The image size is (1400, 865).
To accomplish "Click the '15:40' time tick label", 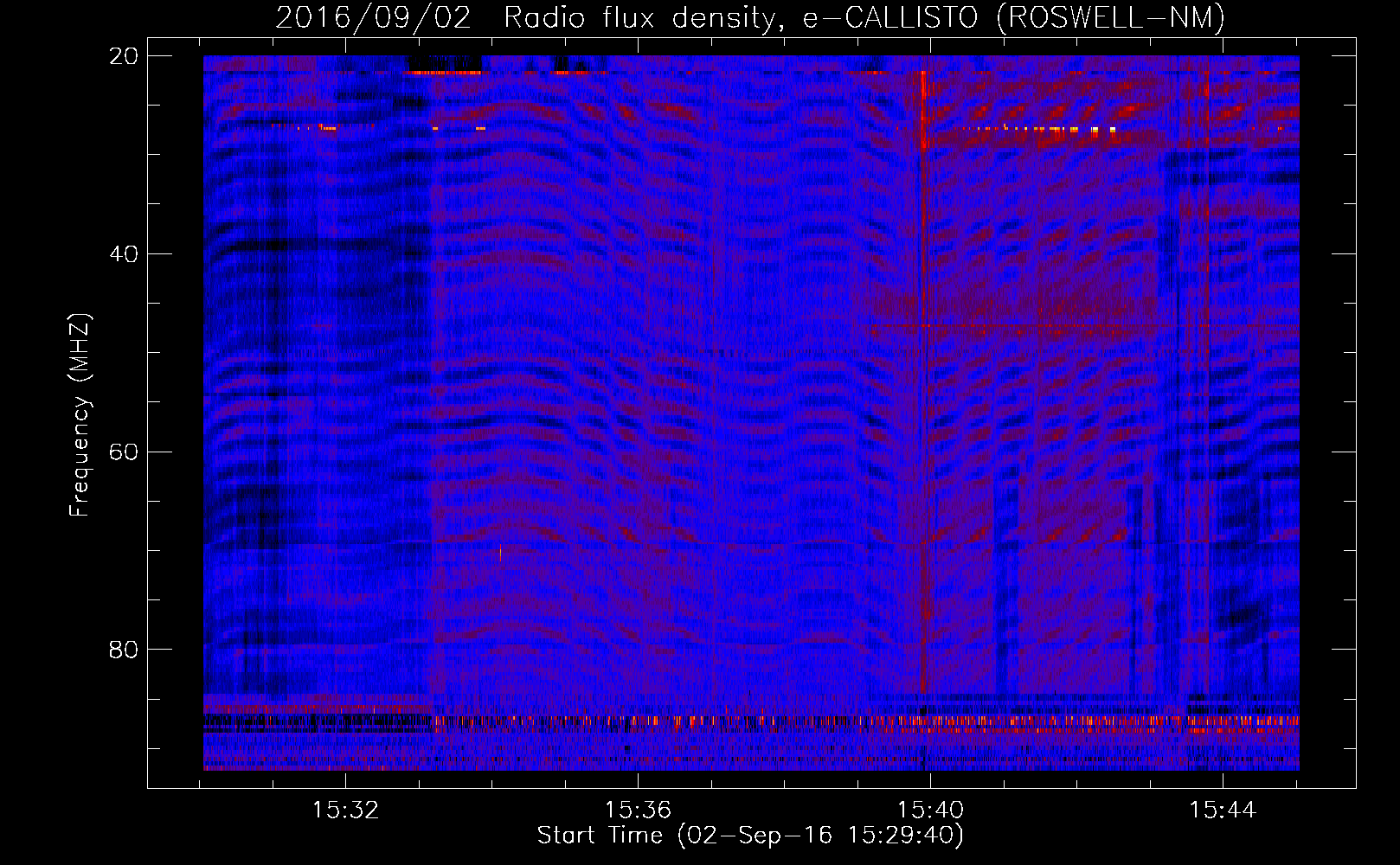I will 930,810.
